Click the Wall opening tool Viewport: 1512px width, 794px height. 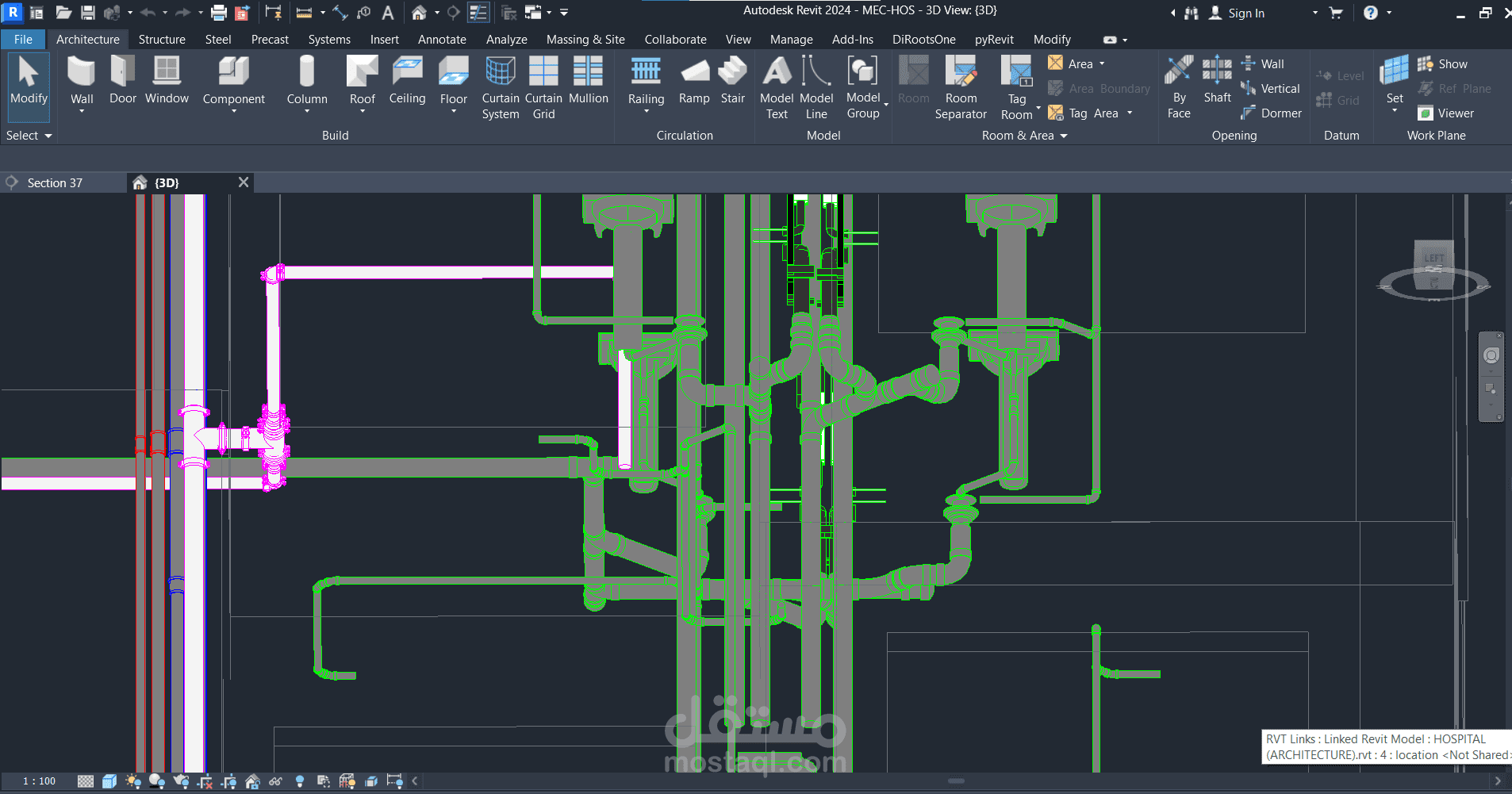coord(1262,64)
